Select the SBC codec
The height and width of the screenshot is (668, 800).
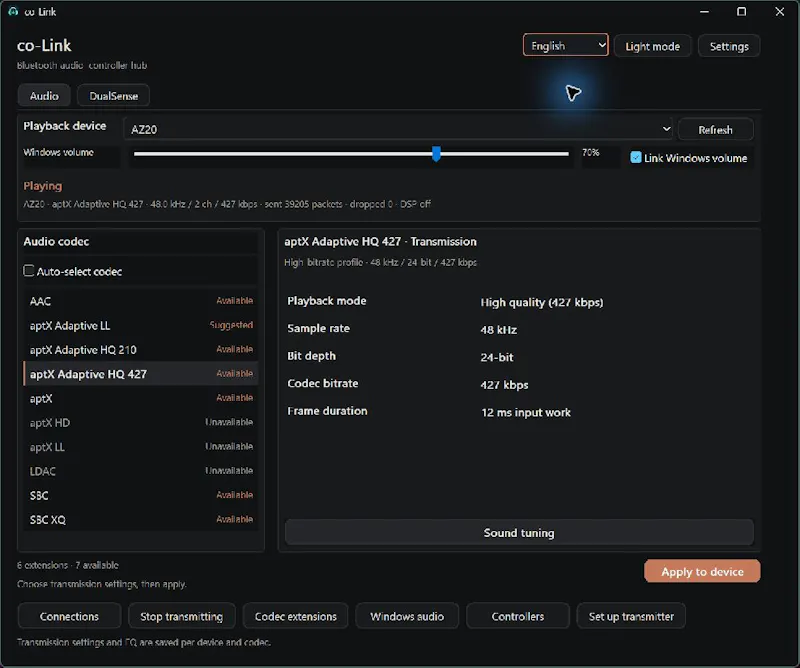tap(141, 496)
